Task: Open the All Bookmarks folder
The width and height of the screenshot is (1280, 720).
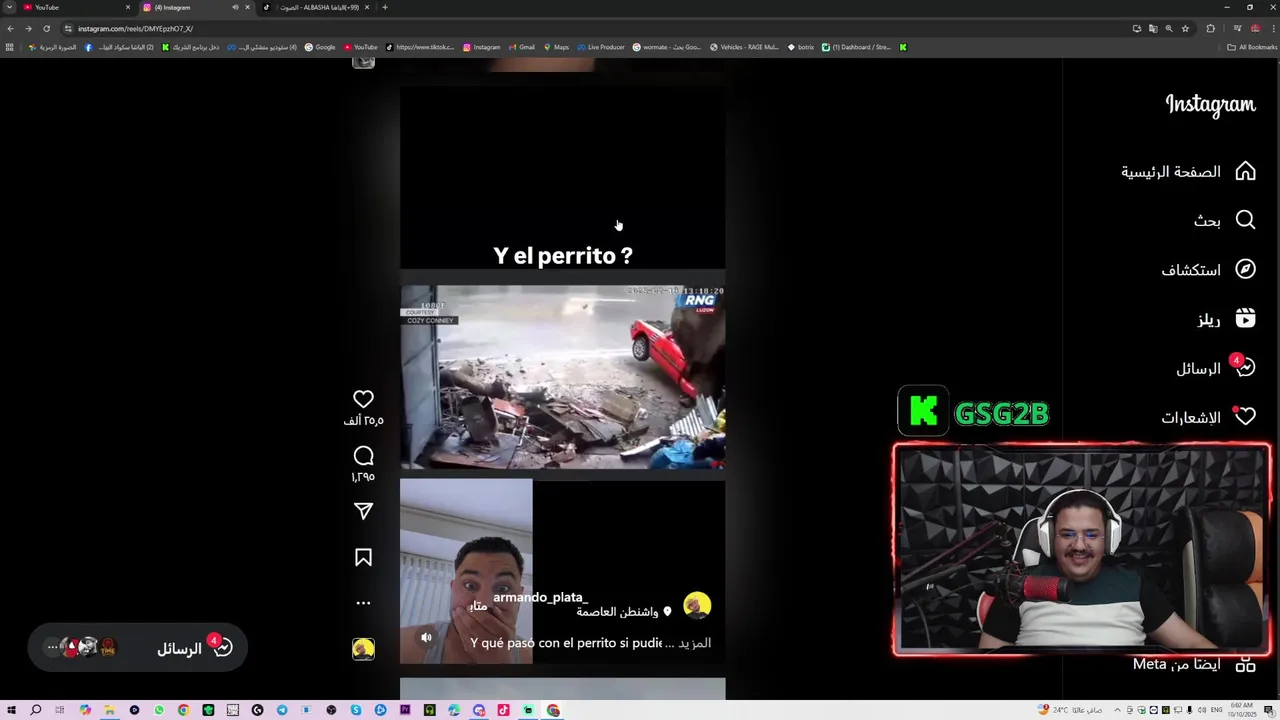Action: coord(1252,47)
